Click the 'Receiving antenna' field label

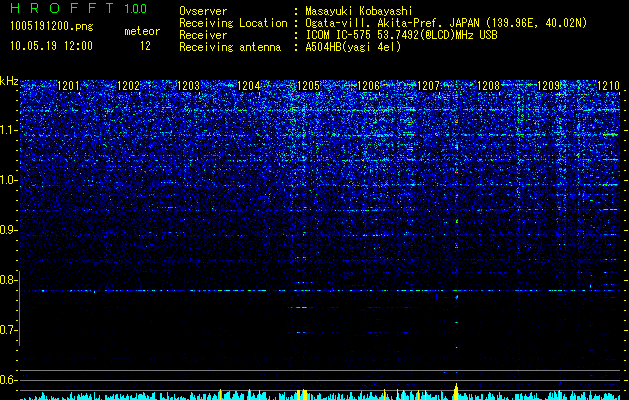coord(230,47)
